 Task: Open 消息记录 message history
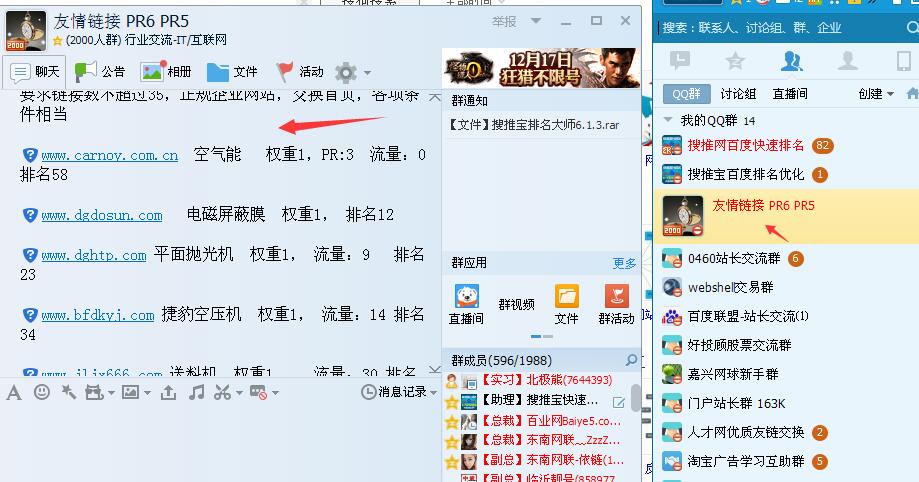[x=394, y=392]
